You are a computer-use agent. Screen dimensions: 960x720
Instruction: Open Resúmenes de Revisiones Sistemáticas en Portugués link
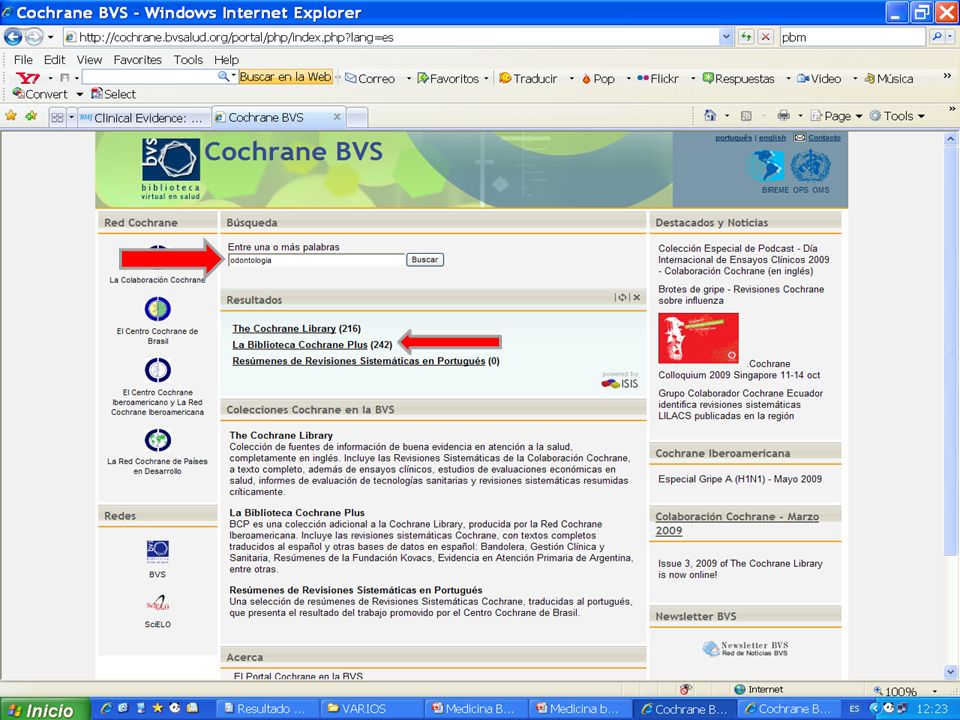pos(359,361)
